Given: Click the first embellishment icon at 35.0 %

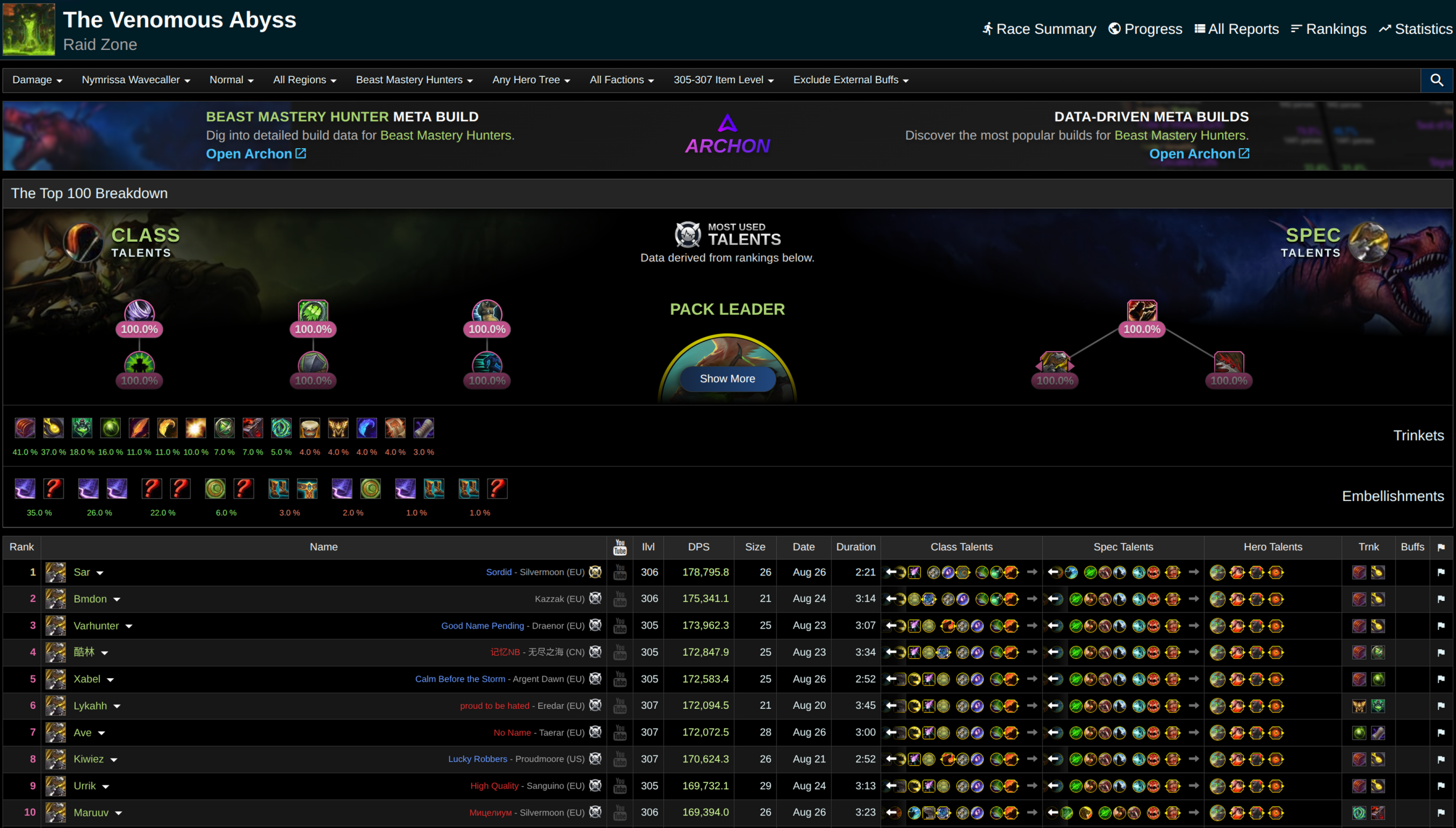Looking at the screenshot, I should click(25, 489).
